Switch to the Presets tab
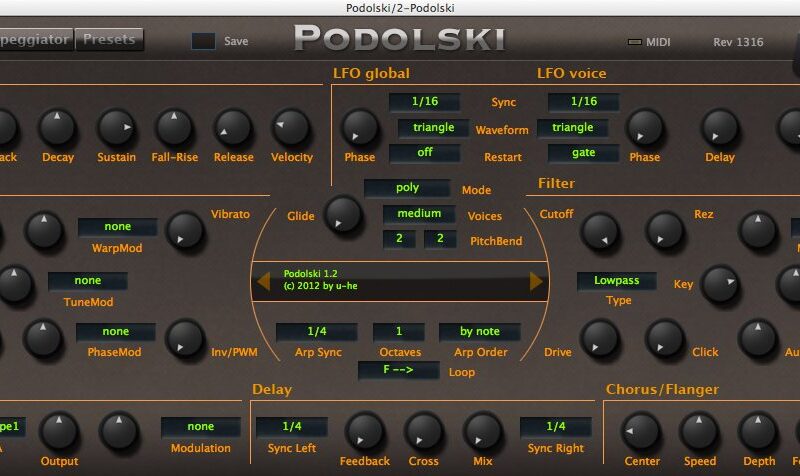This screenshot has height=476, width=800. [x=109, y=40]
